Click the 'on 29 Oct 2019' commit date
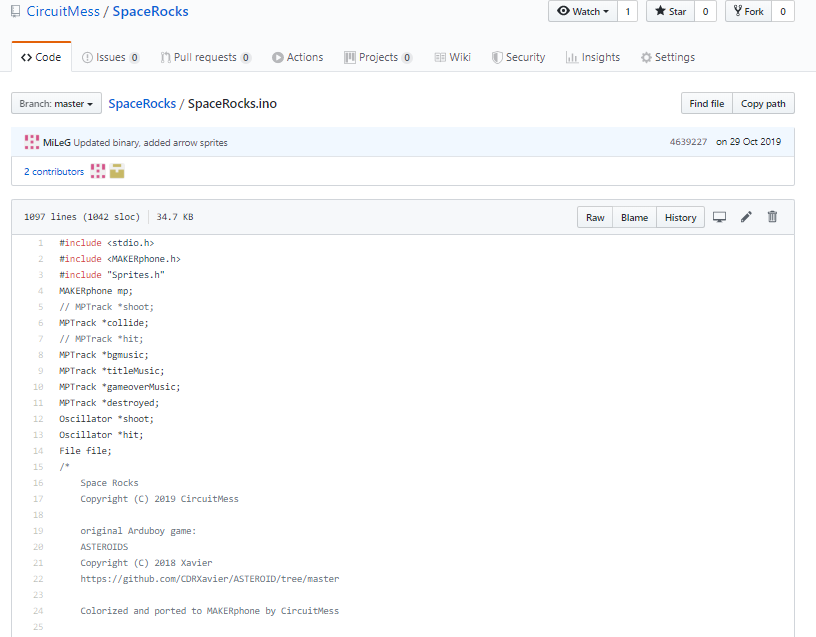This screenshot has height=637, width=816. [x=748, y=142]
